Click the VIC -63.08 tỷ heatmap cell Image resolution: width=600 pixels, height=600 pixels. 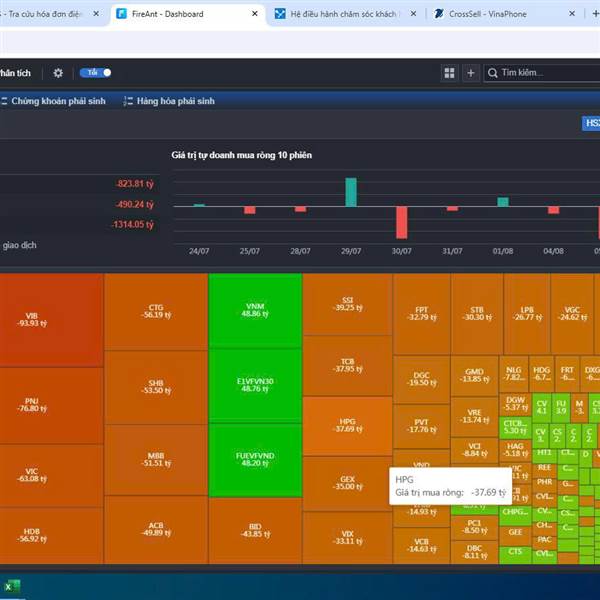[x=51, y=475]
